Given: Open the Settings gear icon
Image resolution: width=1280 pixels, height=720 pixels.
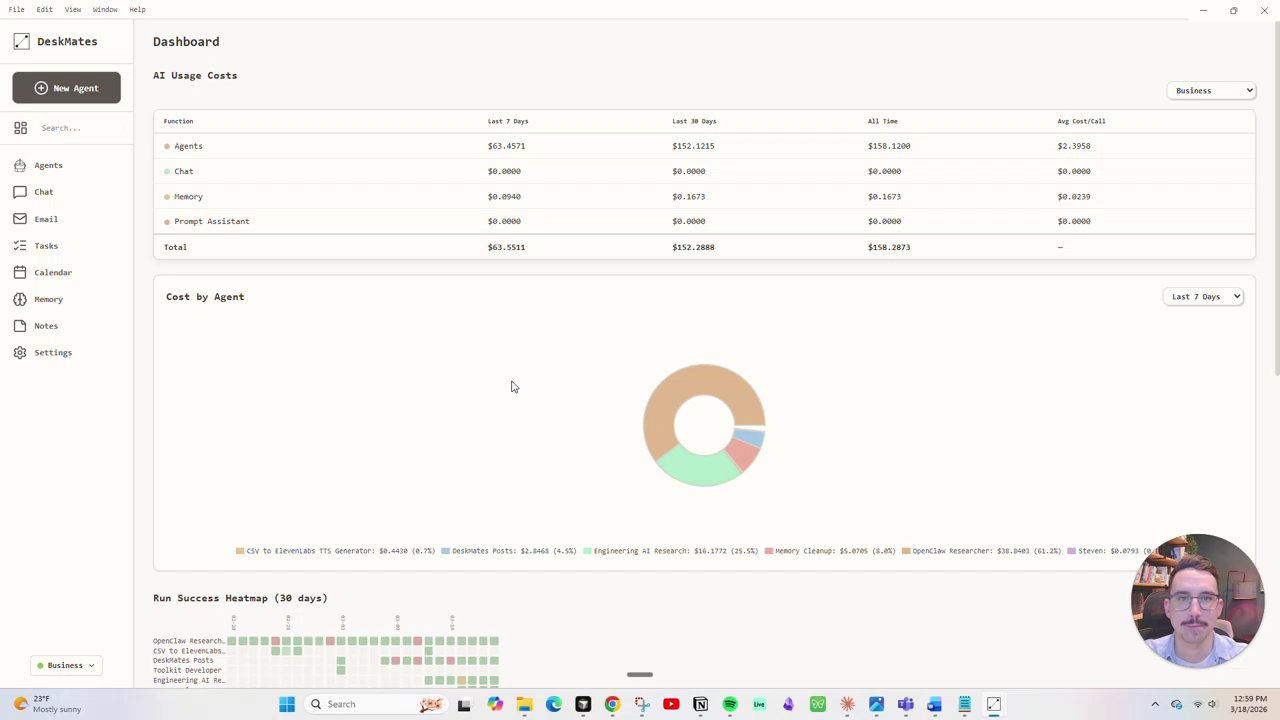Looking at the screenshot, I should pos(20,353).
